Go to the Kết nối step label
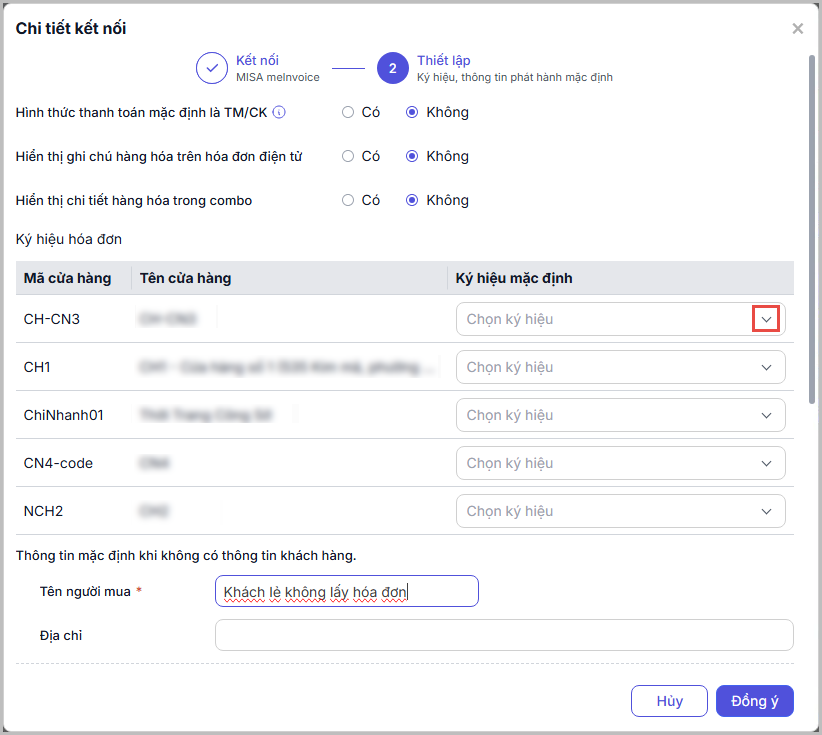822x735 pixels. (x=257, y=61)
